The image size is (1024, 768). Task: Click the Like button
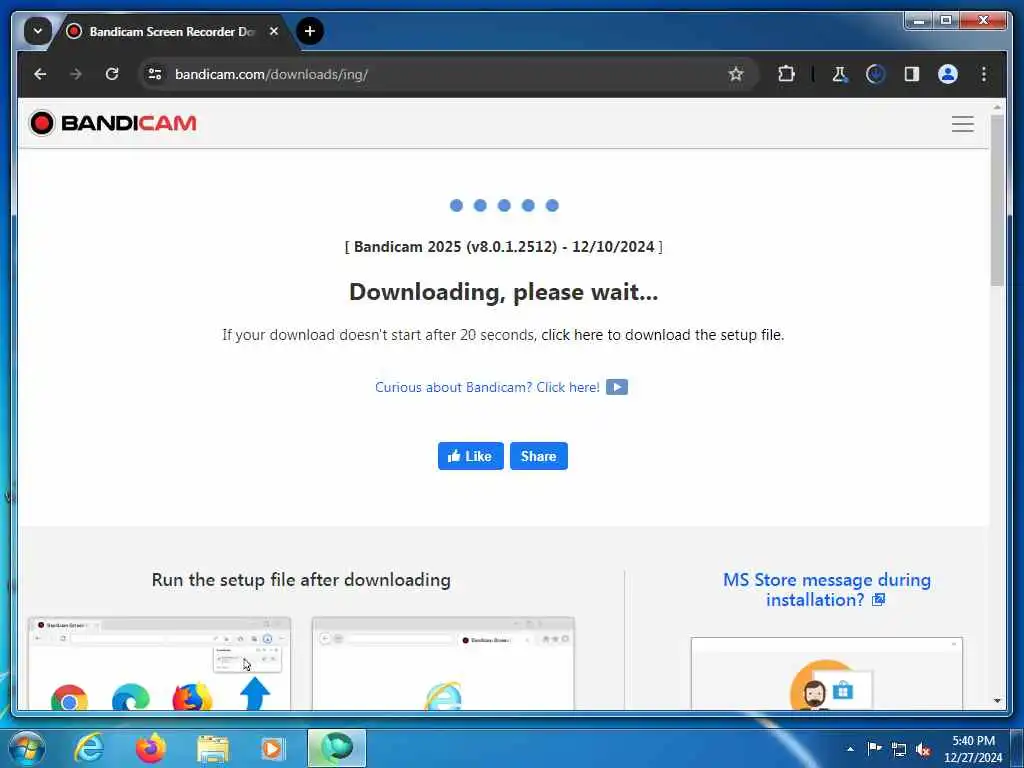point(470,456)
